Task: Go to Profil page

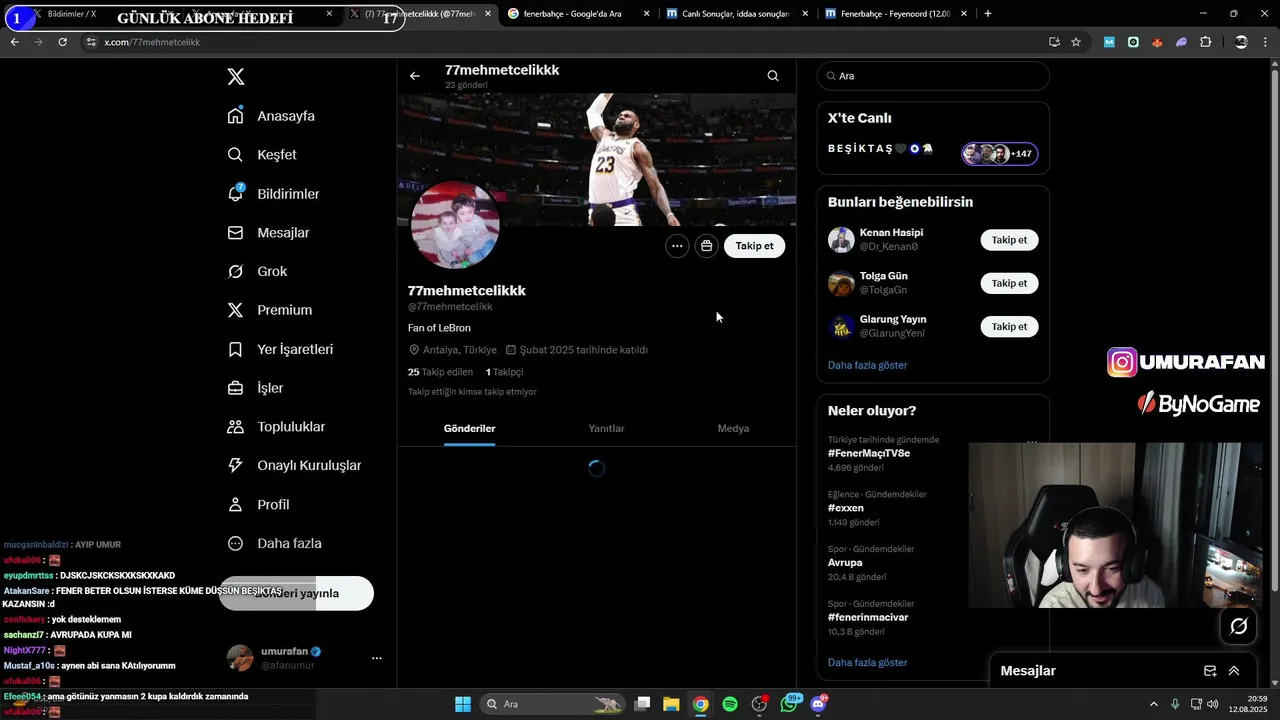Action: coord(258,504)
